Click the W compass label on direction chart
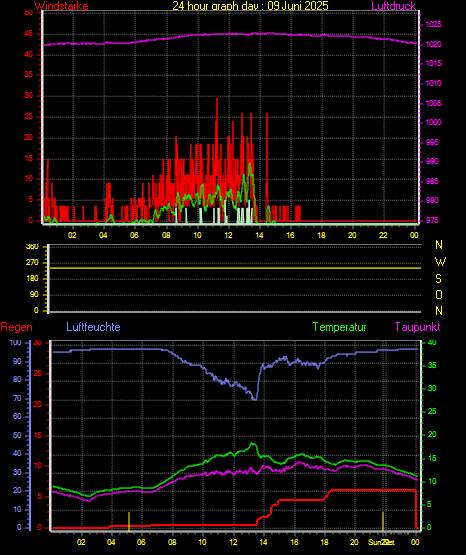This screenshot has height=555, width=466. [440, 262]
